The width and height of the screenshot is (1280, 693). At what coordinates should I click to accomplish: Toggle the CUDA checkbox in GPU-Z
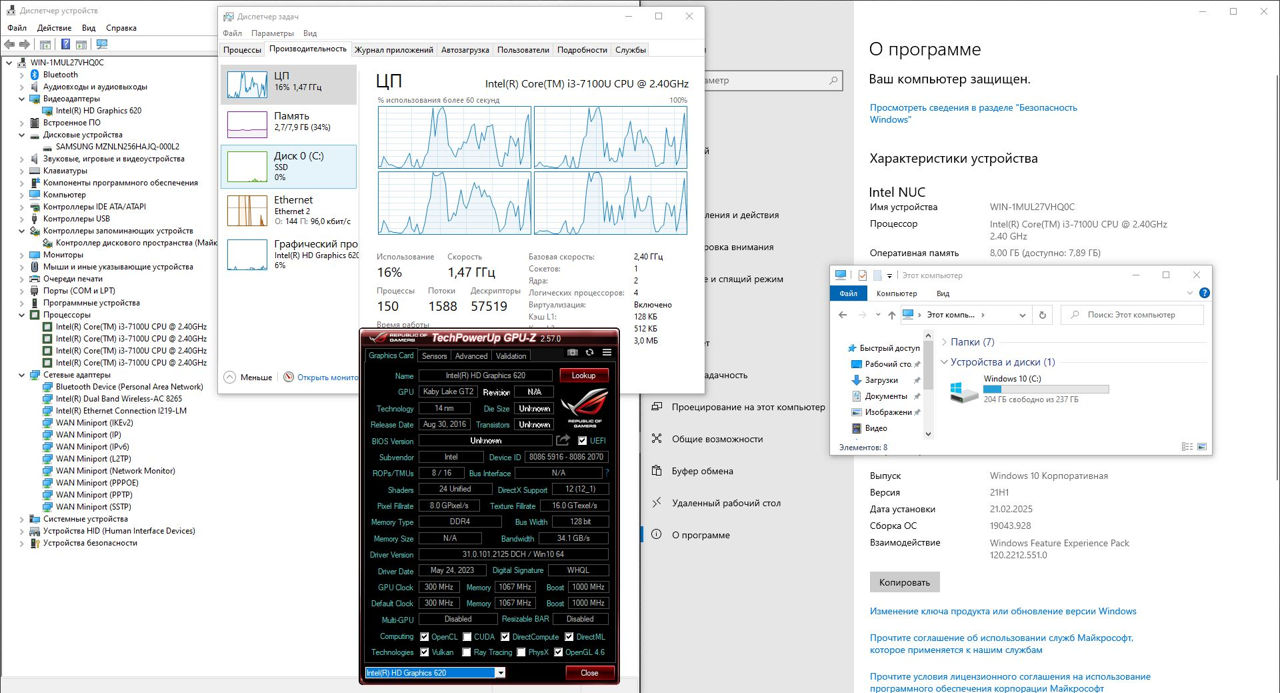pyautogui.click(x=468, y=636)
